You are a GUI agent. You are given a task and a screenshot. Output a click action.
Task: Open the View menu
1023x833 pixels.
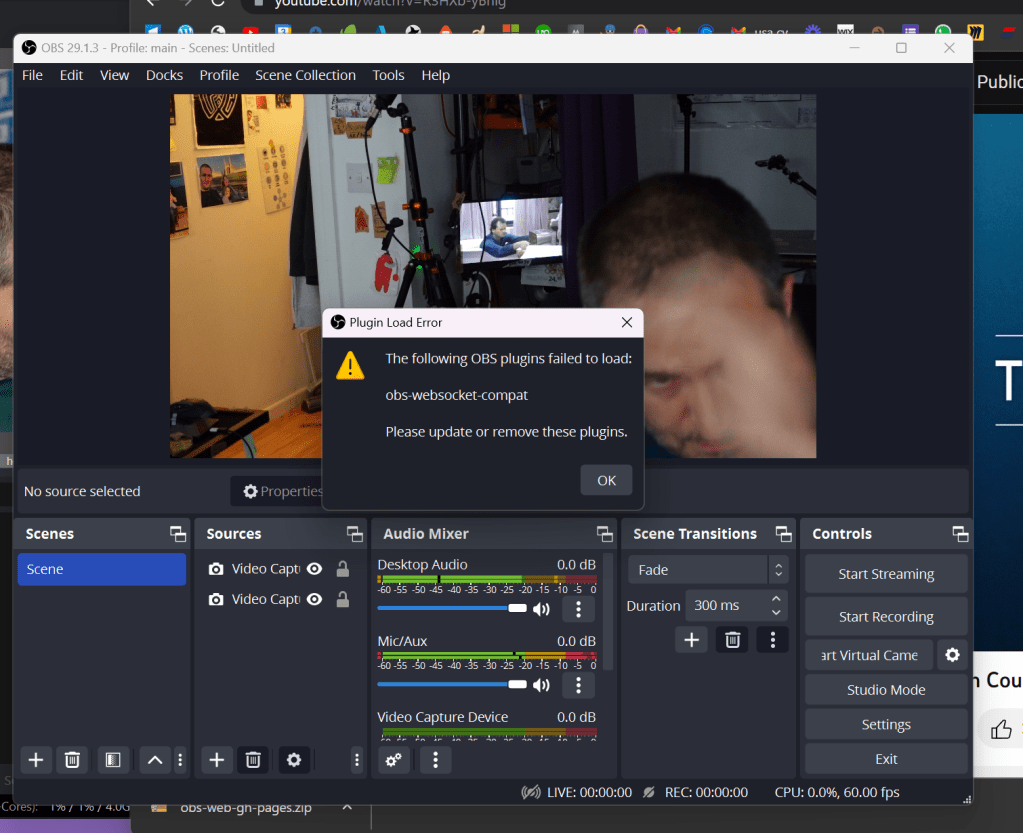(x=114, y=75)
